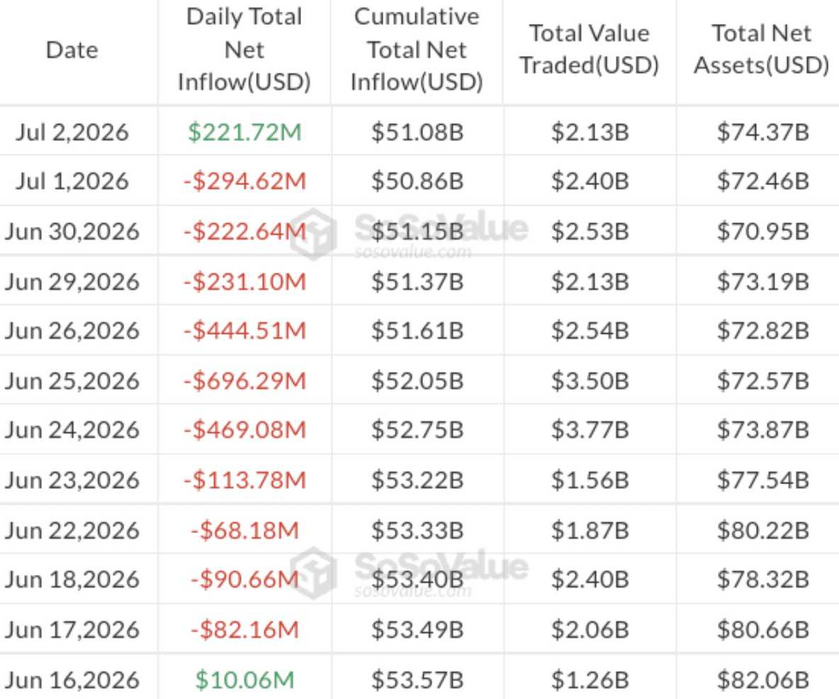Image resolution: width=839 pixels, height=699 pixels.
Task: Click $3.77B total value traded cell
Action: coord(590,430)
